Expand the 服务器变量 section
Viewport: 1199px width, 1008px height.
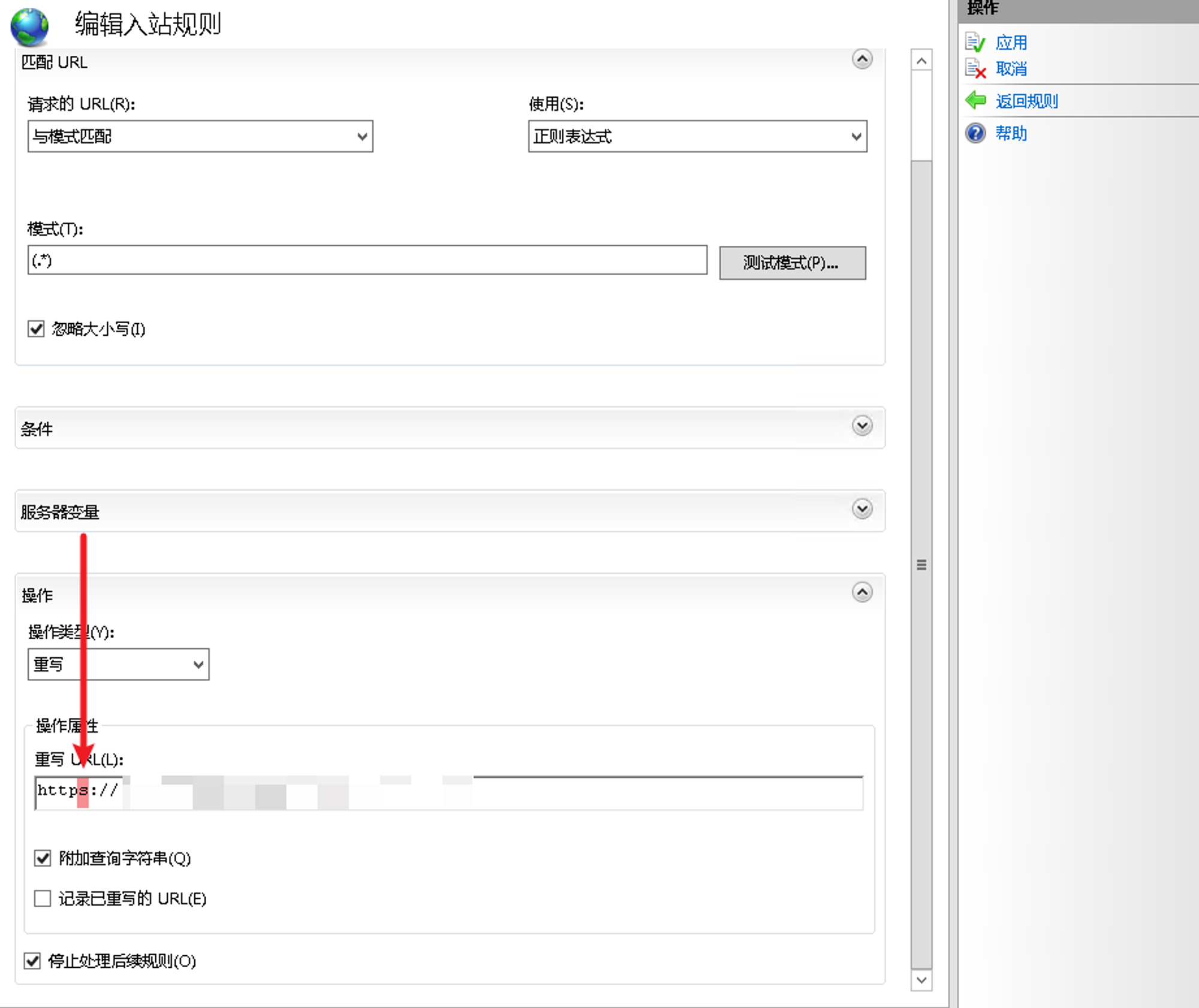tap(862, 509)
